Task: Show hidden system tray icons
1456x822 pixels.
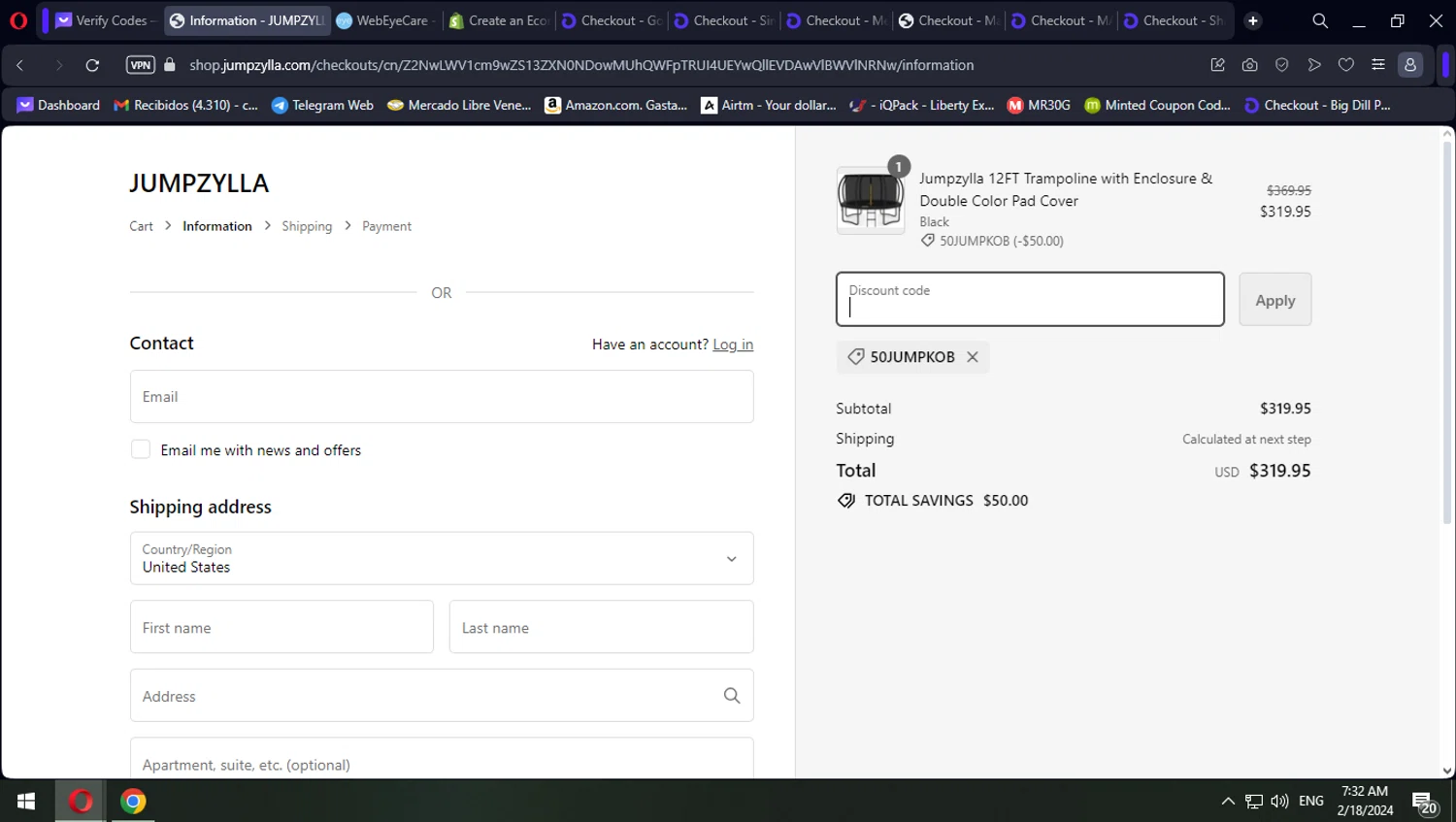Action: (x=1228, y=802)
